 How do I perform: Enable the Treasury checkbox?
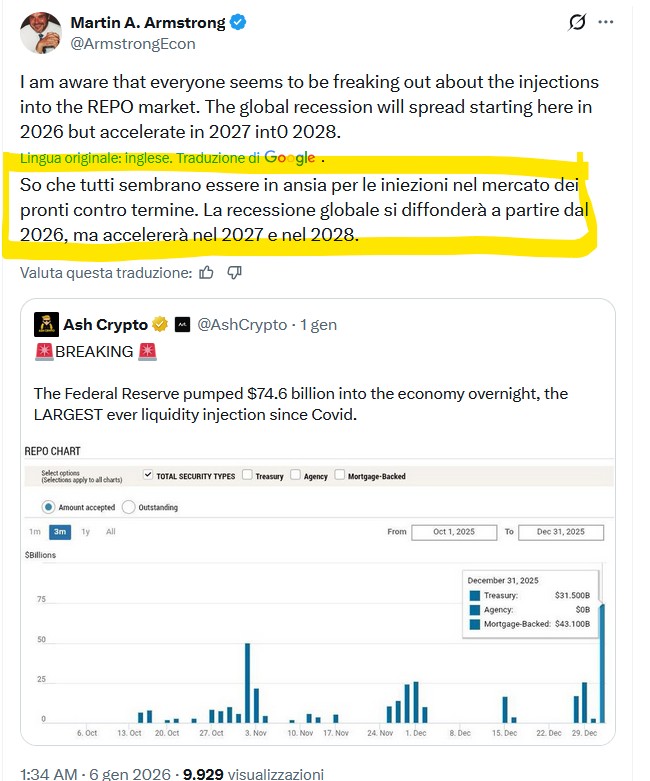coord(247,476)
